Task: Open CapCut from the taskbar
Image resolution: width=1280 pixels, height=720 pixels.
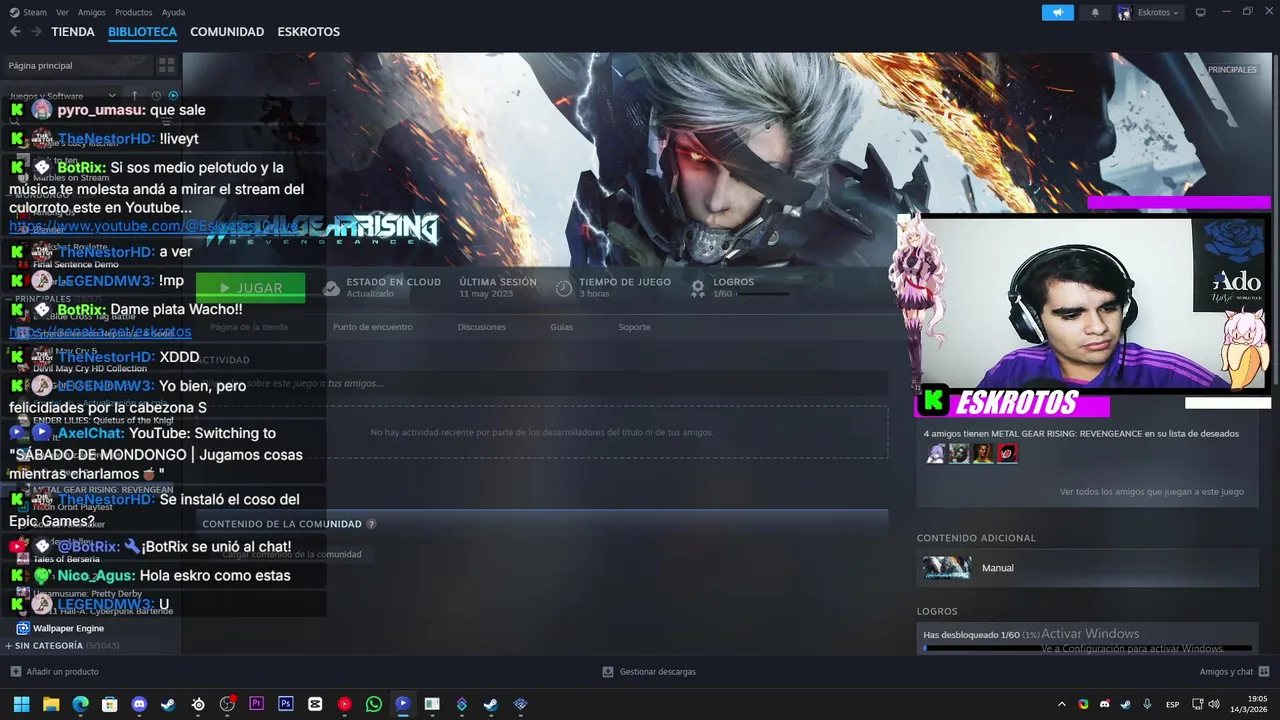Action: [x=315, y=704]
